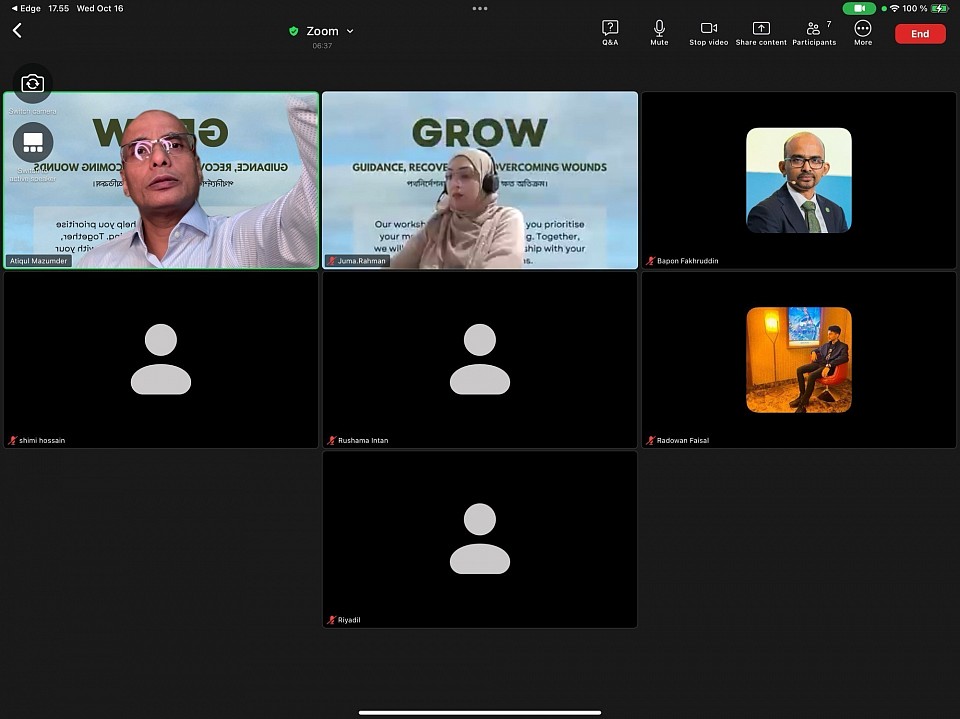This screenshot has width=960, height=719.
Task: Open the Participants list
Action: pos(814,32)
